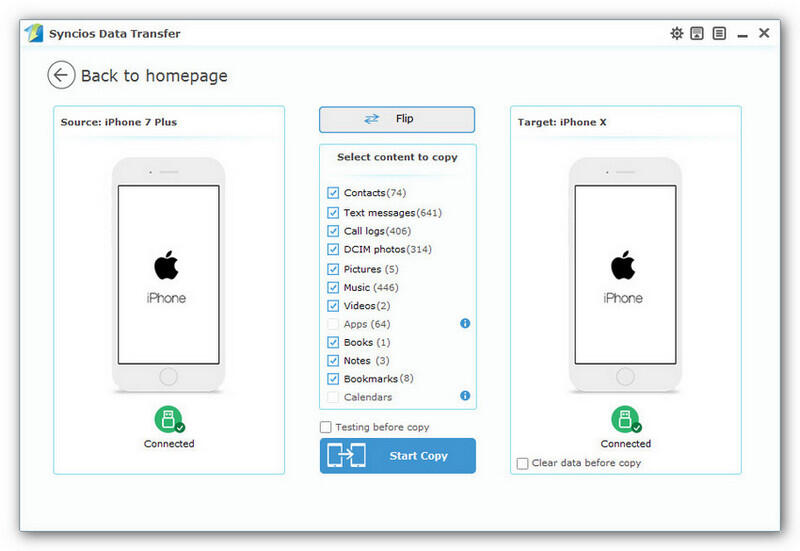Toggle the Notes checkbox
Viewport: 800px width, 551px height.
pyautogui.click(x=333, y=361)
